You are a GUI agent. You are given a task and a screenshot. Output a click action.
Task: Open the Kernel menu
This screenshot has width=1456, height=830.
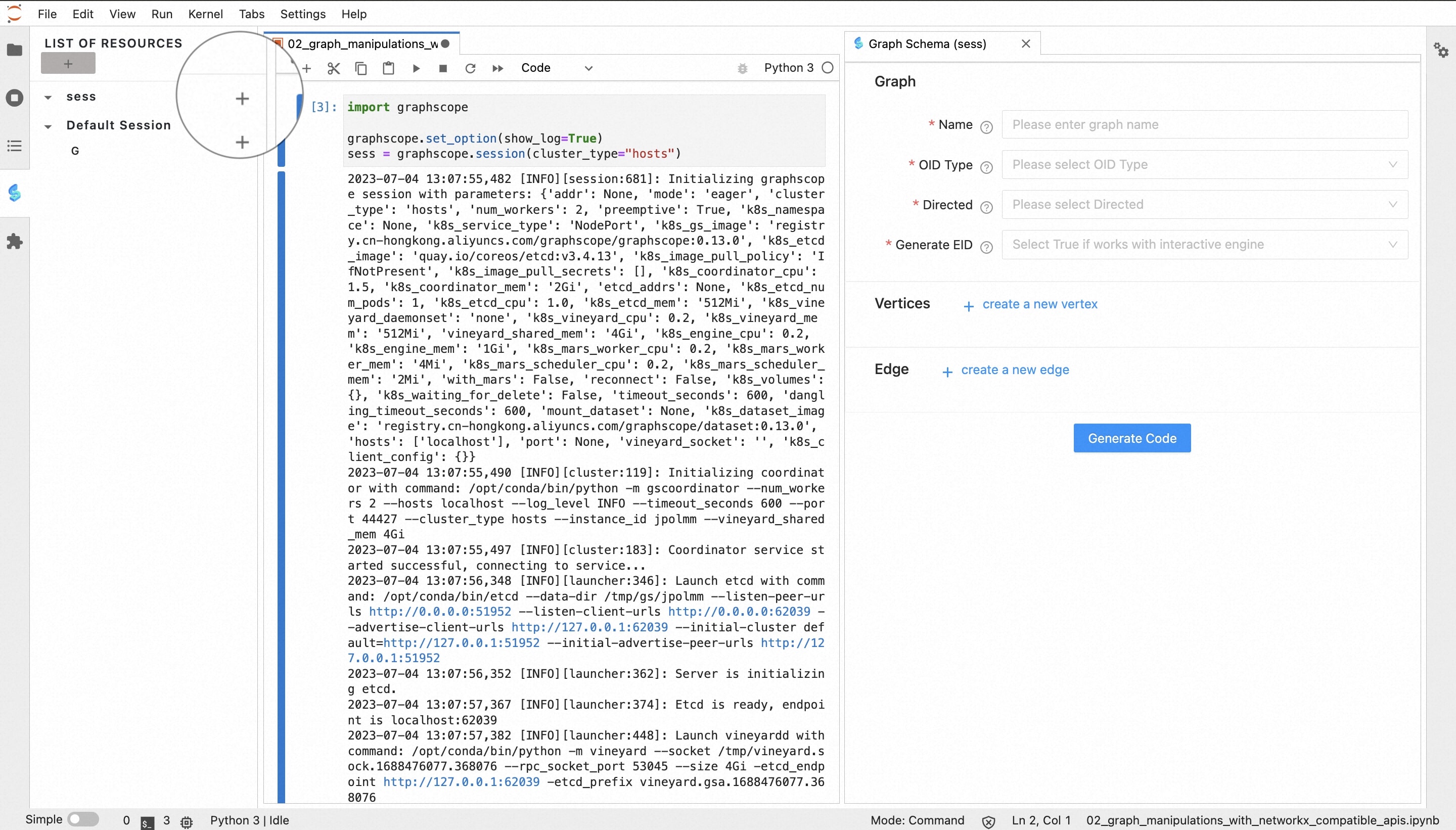tap(206, 14)
